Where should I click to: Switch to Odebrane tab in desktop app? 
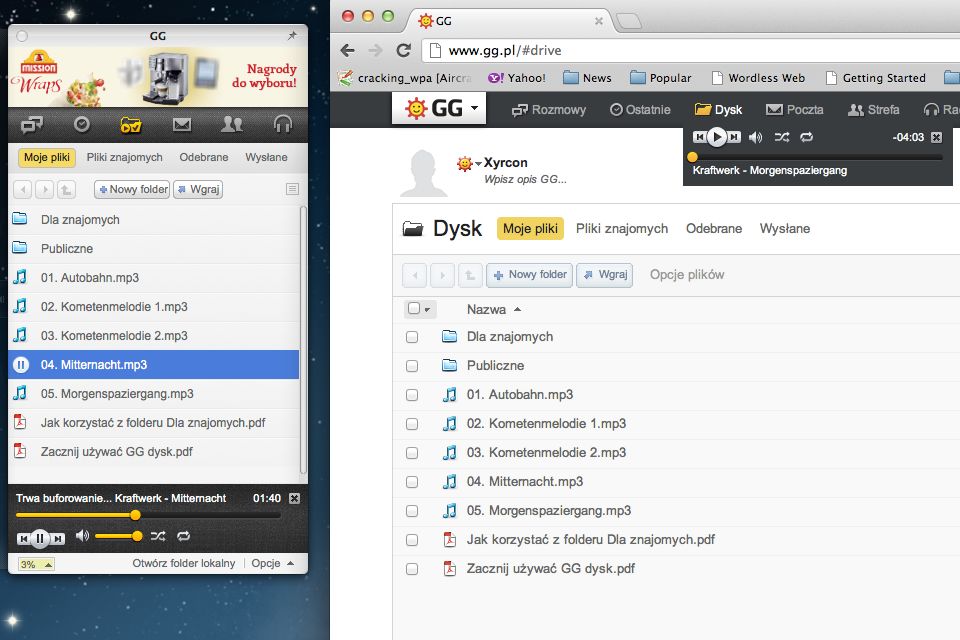click(203, 157)
